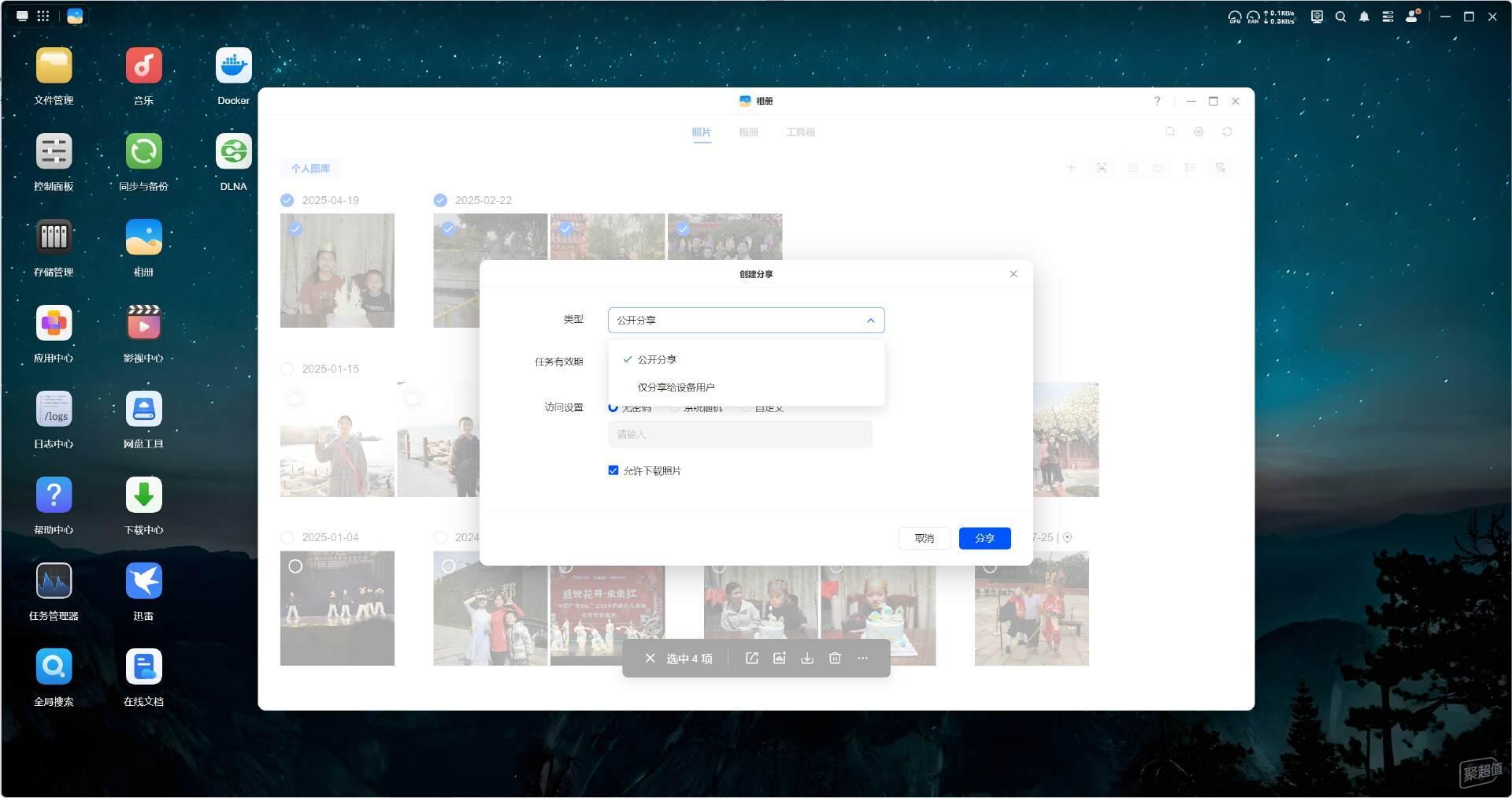Open the 相册 desktop icon
Viewport: 1512px width, 798px height.
pyautogui.click(x=143, y=237)
